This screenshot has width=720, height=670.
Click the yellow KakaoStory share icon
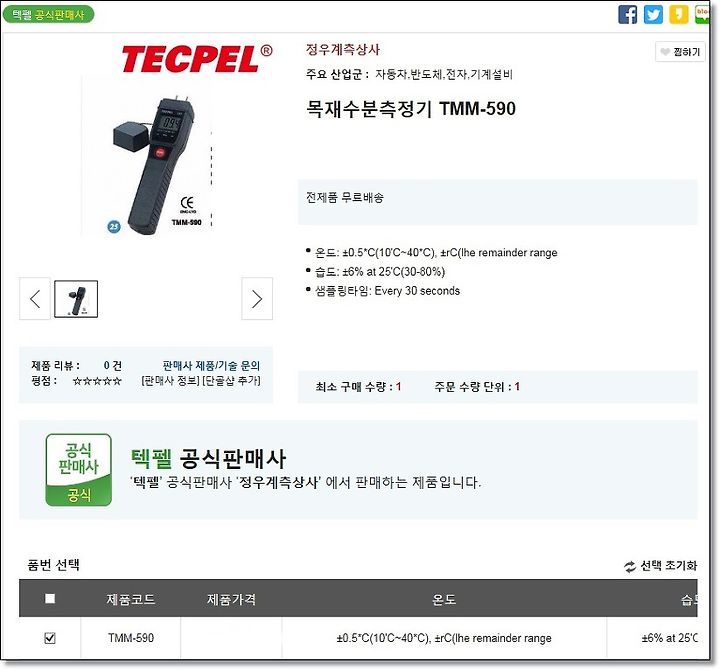679,14
